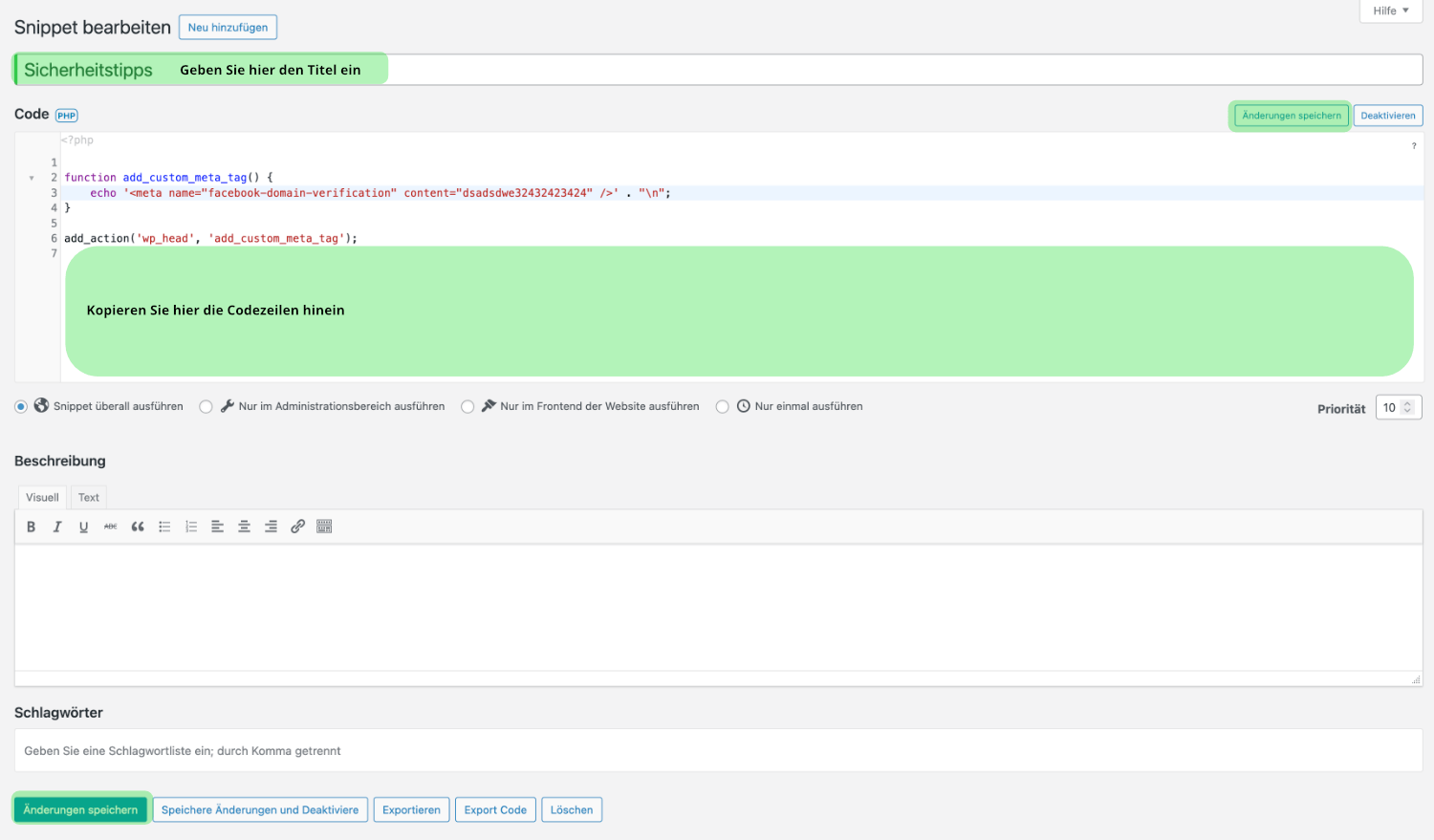Center align description text
The height and width of the screenshot is (840, 1434).
pyautogui.click(x=245, y=527)
